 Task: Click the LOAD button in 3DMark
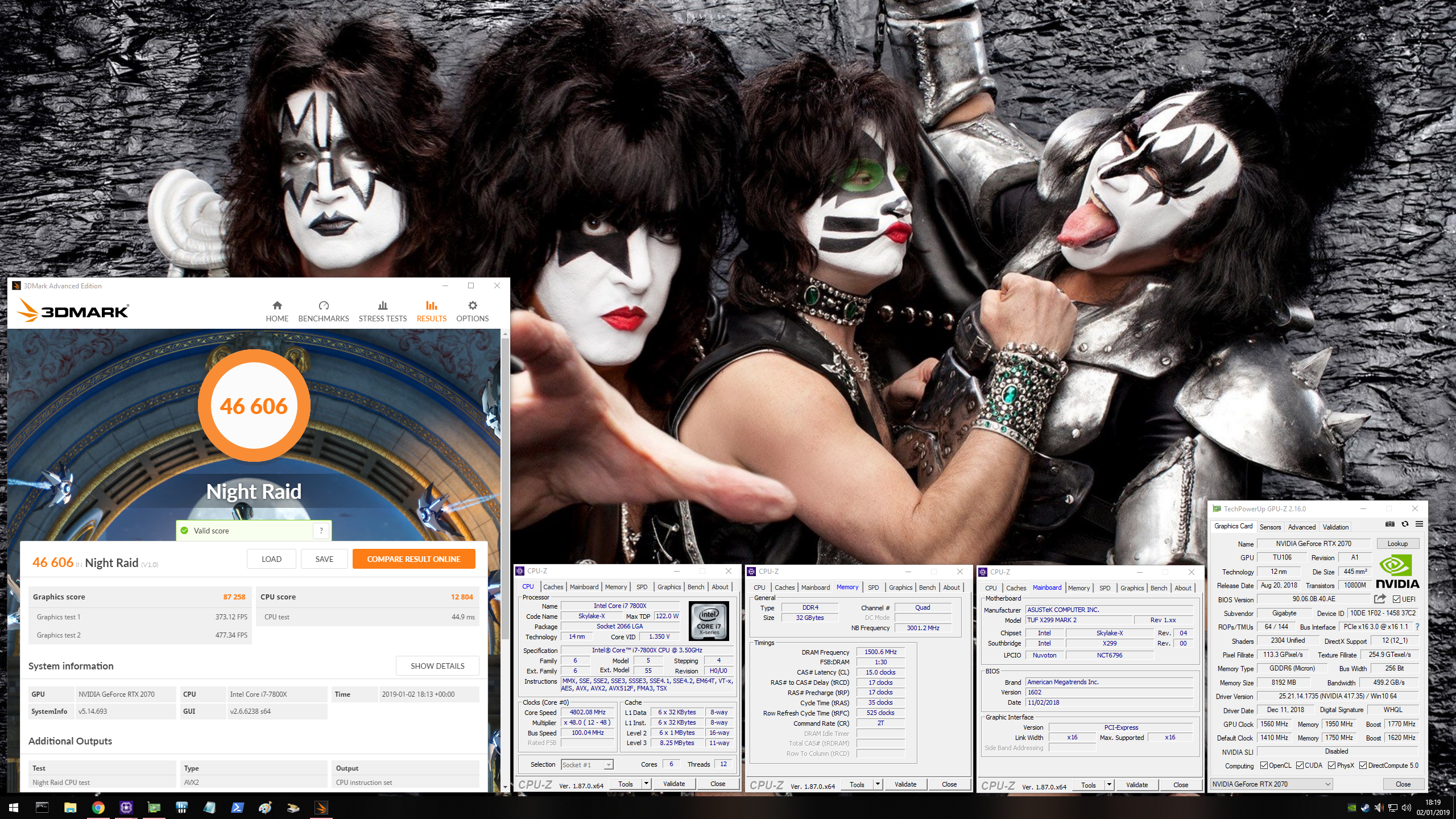point(271,559)
